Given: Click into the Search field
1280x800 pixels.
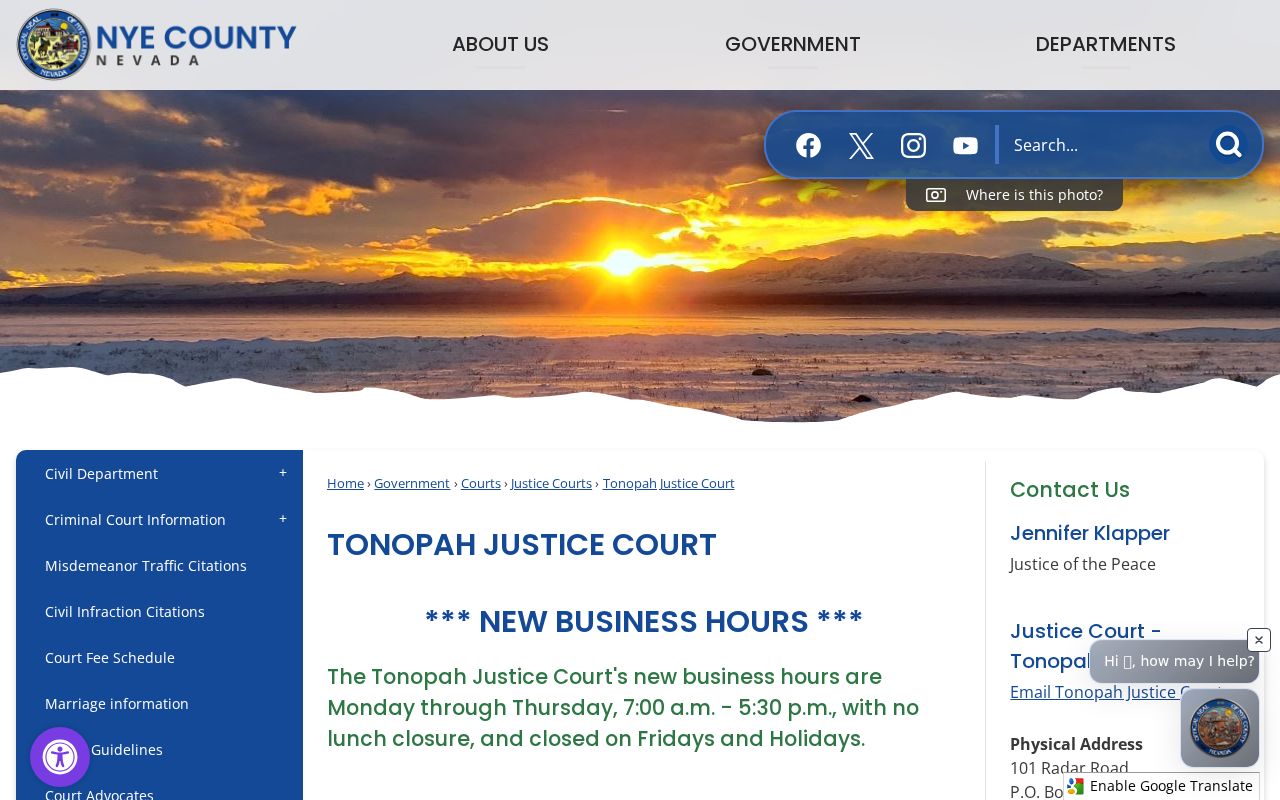Looking at the screenshot, I should (x=1105, y=145).
